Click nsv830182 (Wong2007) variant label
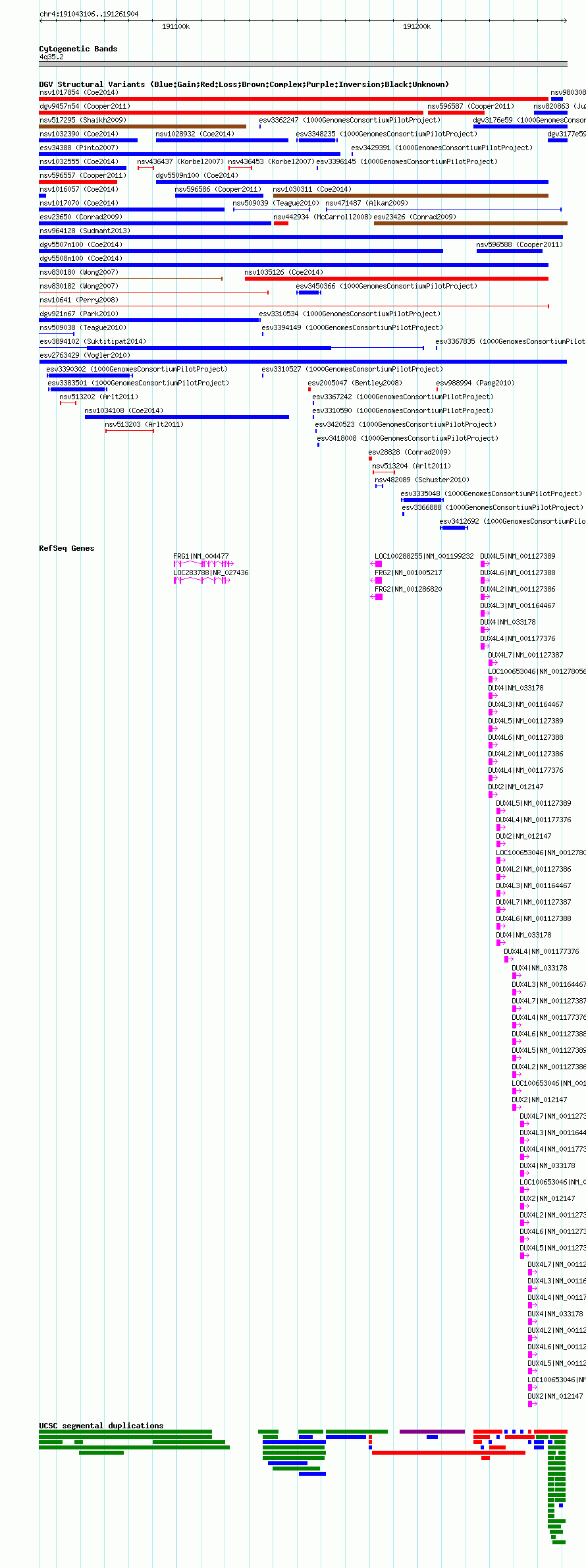Screen dimensions: 586x1568 click(x=79, y=286)
